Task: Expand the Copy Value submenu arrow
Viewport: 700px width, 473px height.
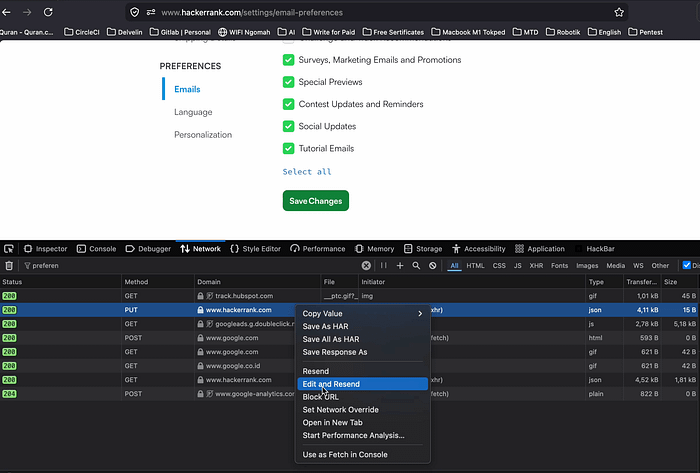Action: click(420, 314)
